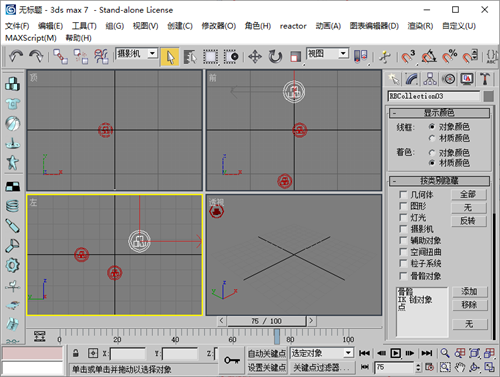500x377 pixels.
Task: Click the 关键点过滤器 button
Action: click(321, 367)
